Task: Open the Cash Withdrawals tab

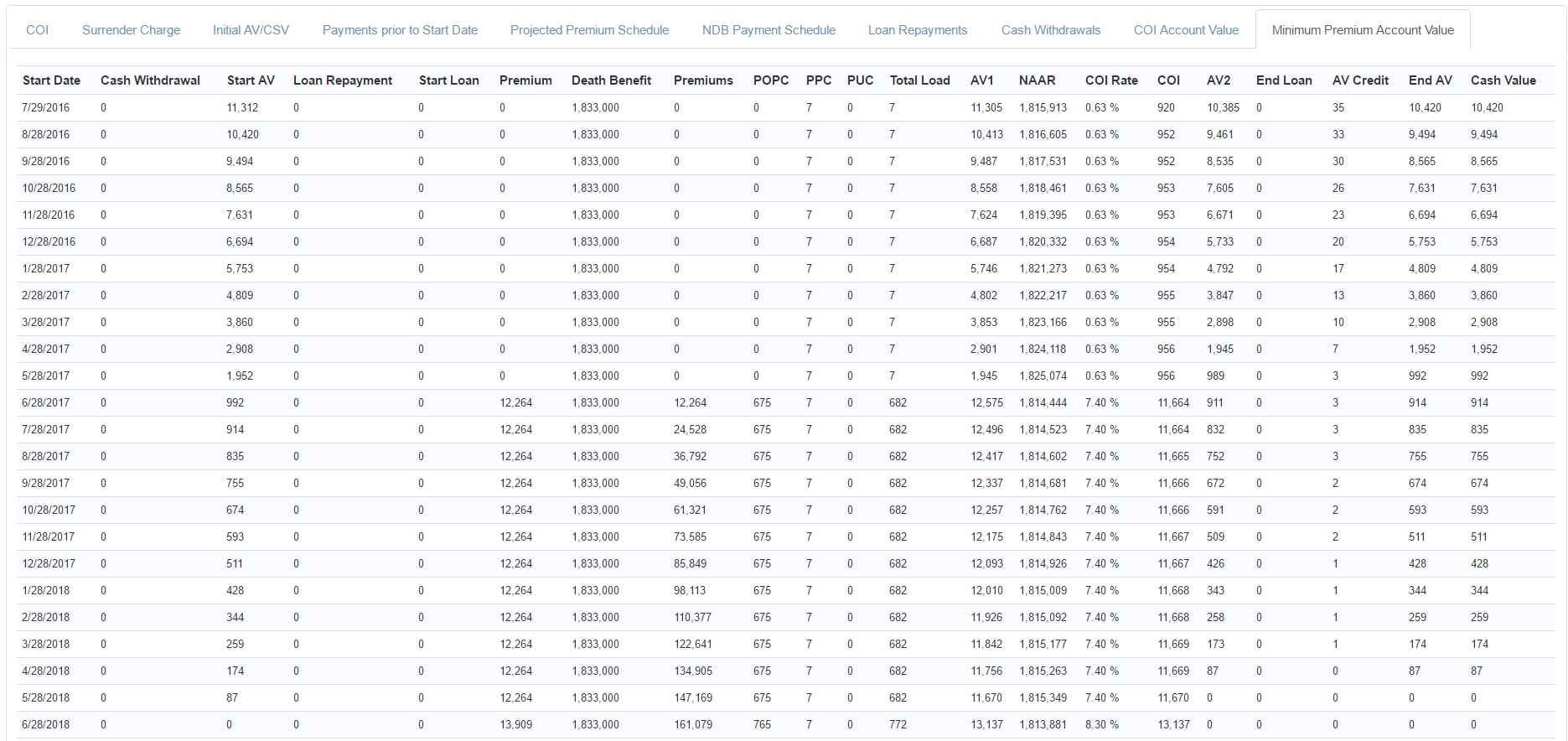Action: [x=1050, y=30]
